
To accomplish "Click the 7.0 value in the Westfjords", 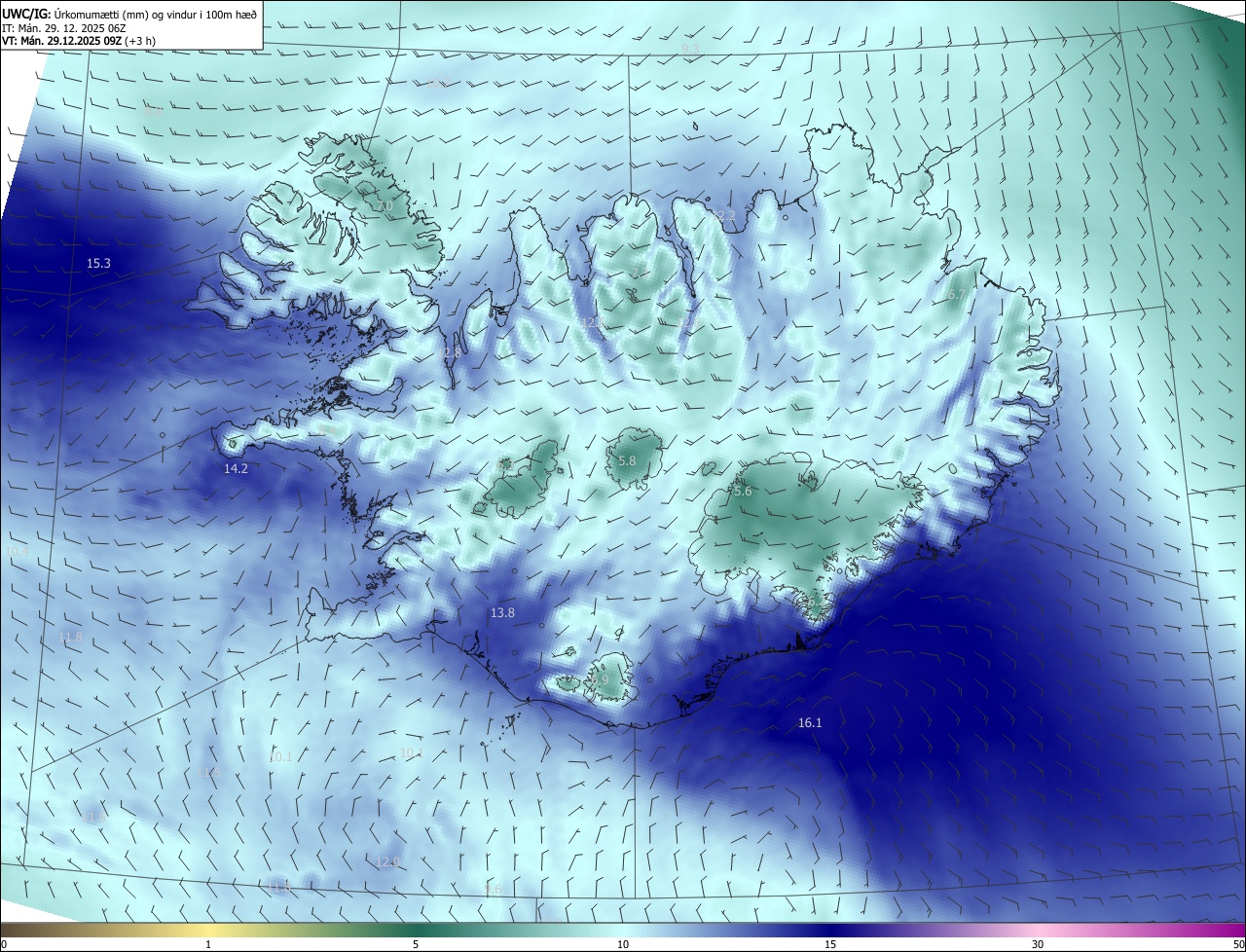I will [385, 206].
